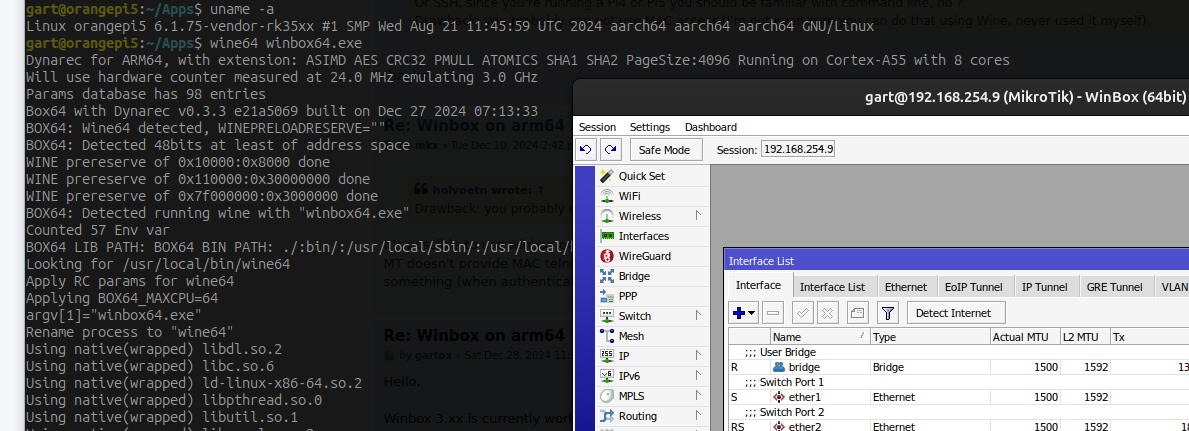Select the ';;; Switch Port 1' comment row
This screenshot has width=1189, height=431.
958,382
